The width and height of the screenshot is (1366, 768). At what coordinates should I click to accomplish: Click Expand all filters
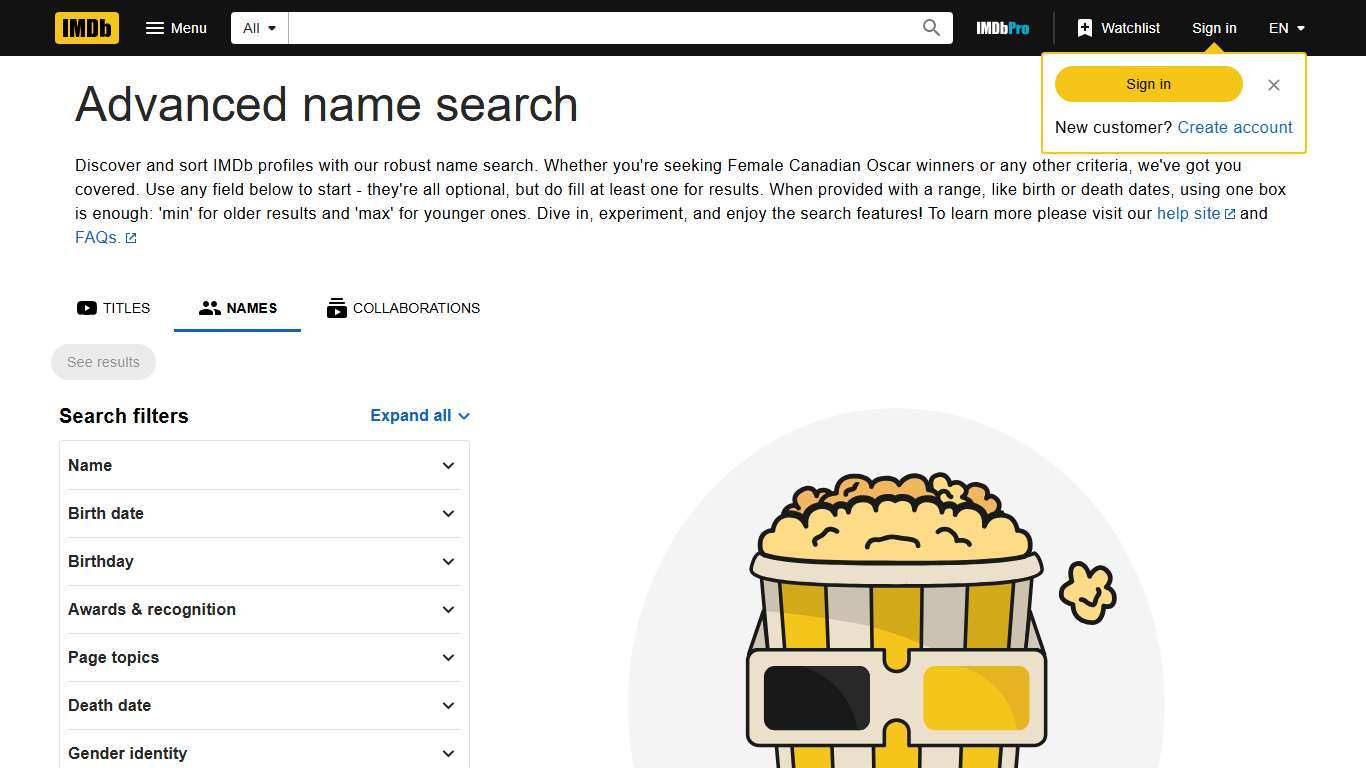(x=419, y=415)
